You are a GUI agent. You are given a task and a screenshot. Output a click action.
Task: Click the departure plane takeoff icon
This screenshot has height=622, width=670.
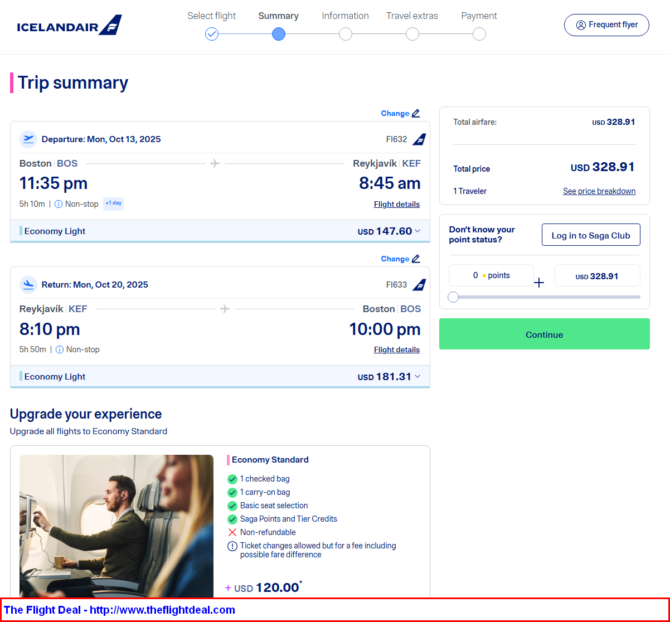(x=28, y=139)
